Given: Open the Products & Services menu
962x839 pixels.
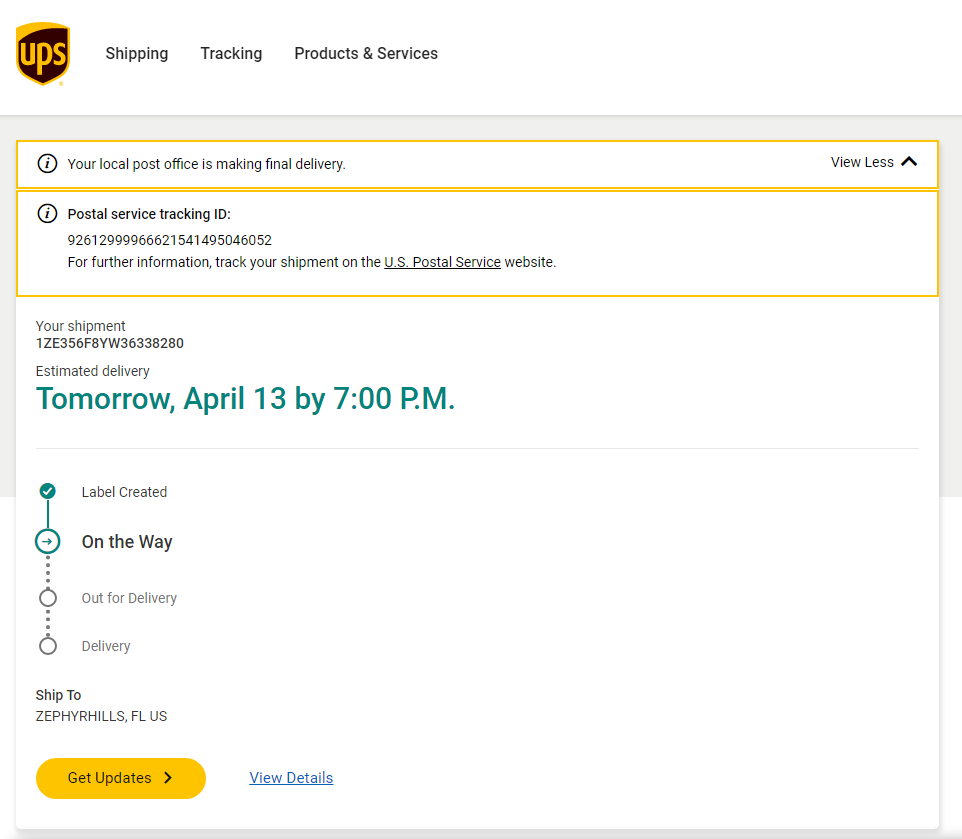Looking at the screenshot, I should [366, 54].
